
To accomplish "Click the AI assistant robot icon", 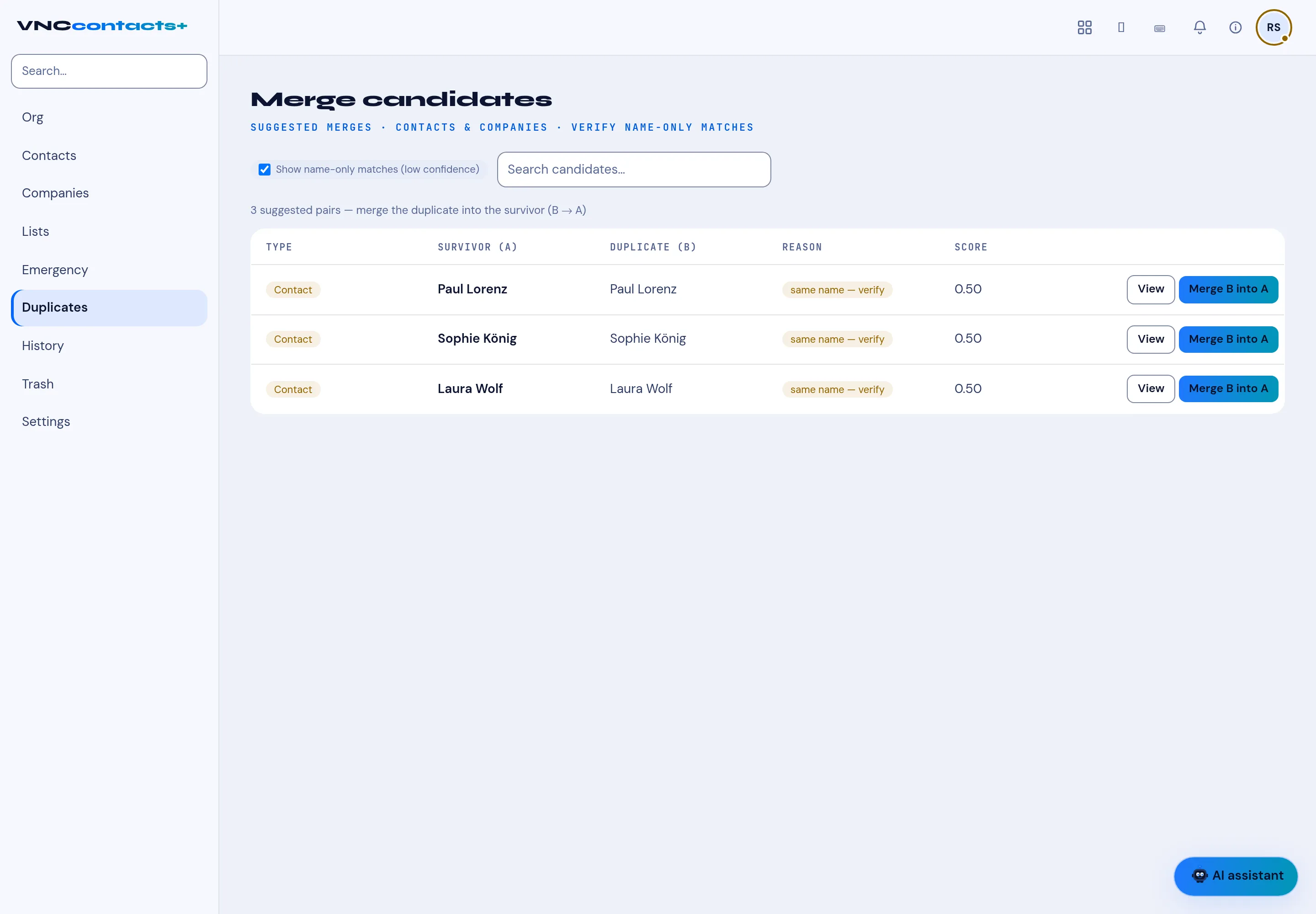I will pos(1199,875).
